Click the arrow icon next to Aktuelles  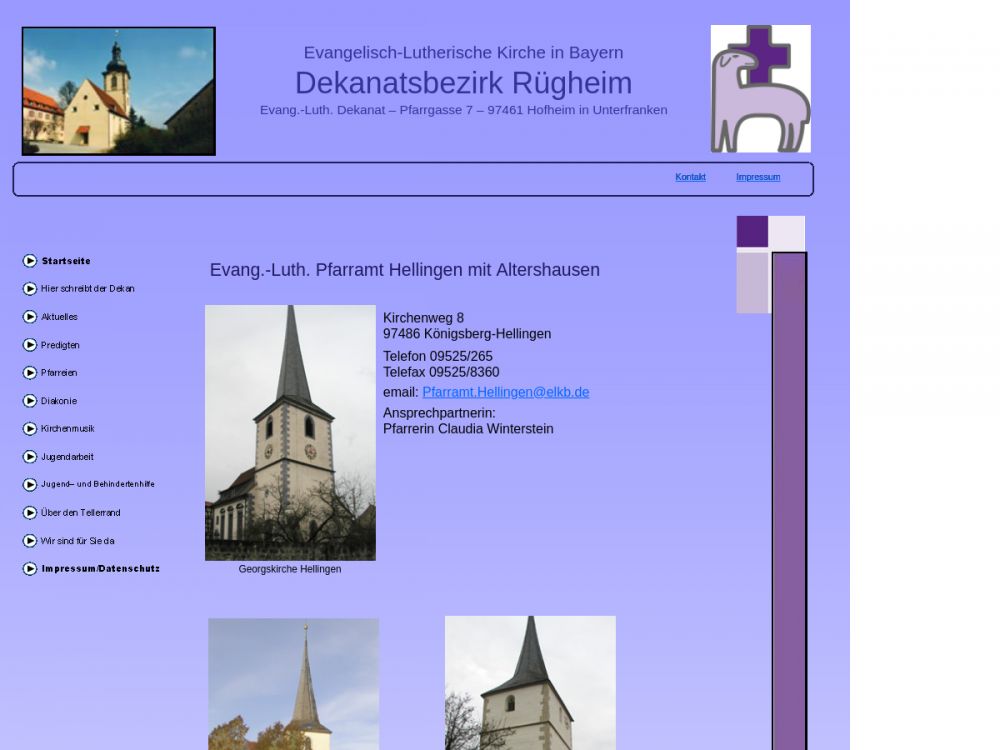pyautogui.click(x=30, y=317)
